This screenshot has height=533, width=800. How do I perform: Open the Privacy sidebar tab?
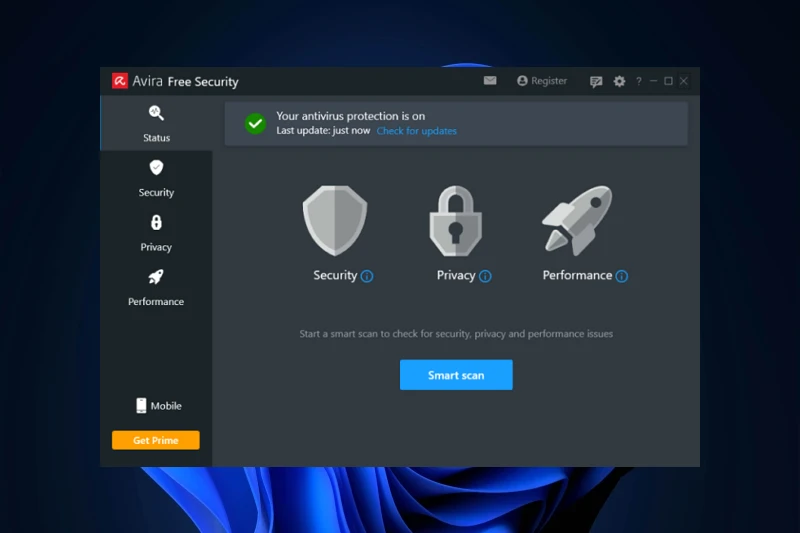click(156, 233)
